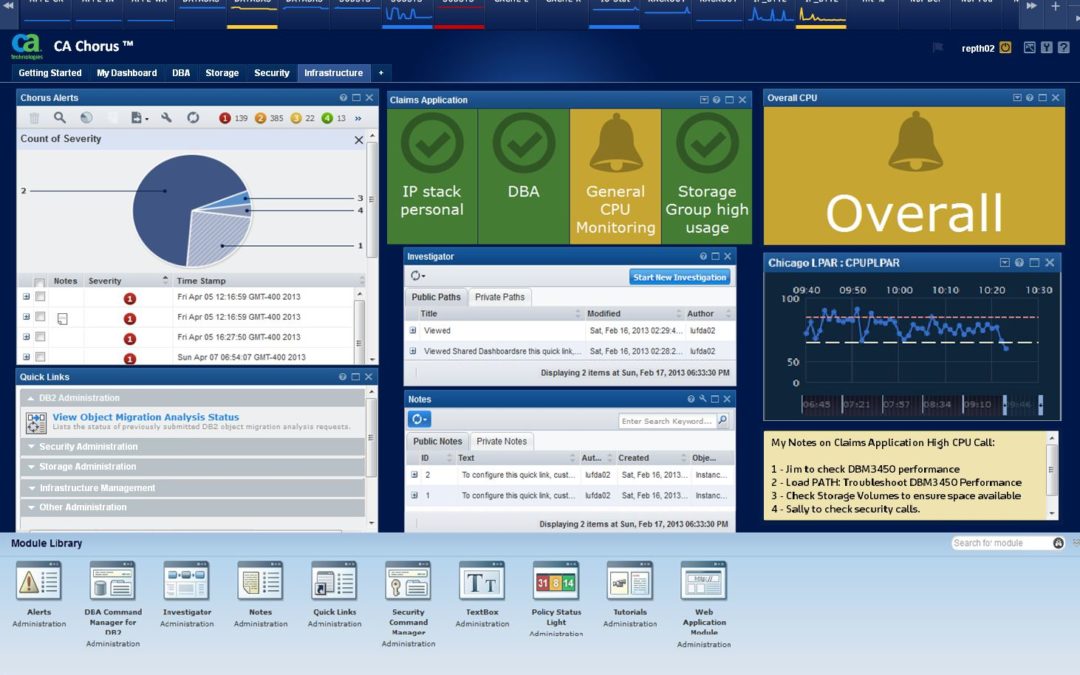1080x675 pixels.
Task: Open DBA Command Manager for DB2 module
Action: click(x=113, y=581)
